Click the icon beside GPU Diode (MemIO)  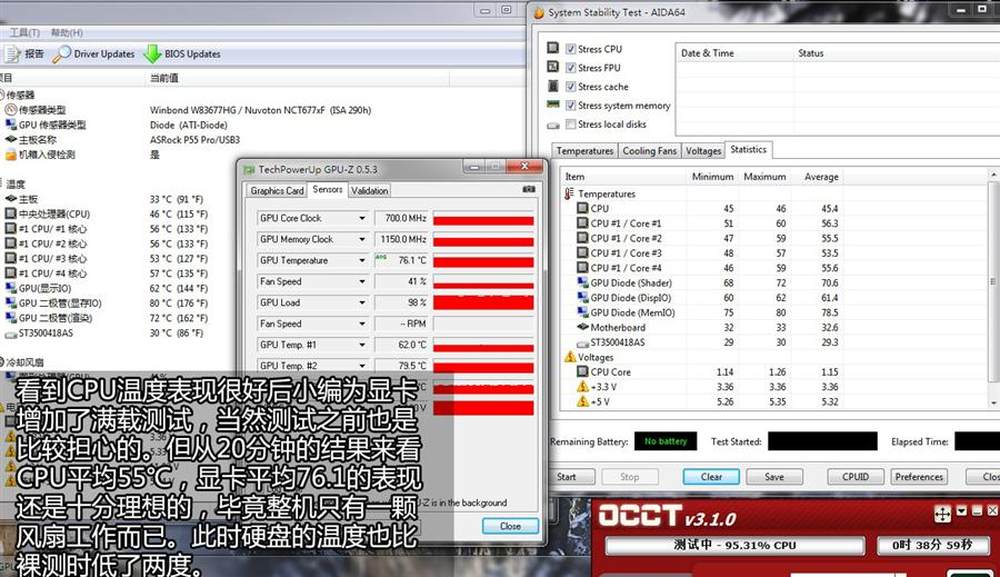pyautogui.click(x=582, y=312)
